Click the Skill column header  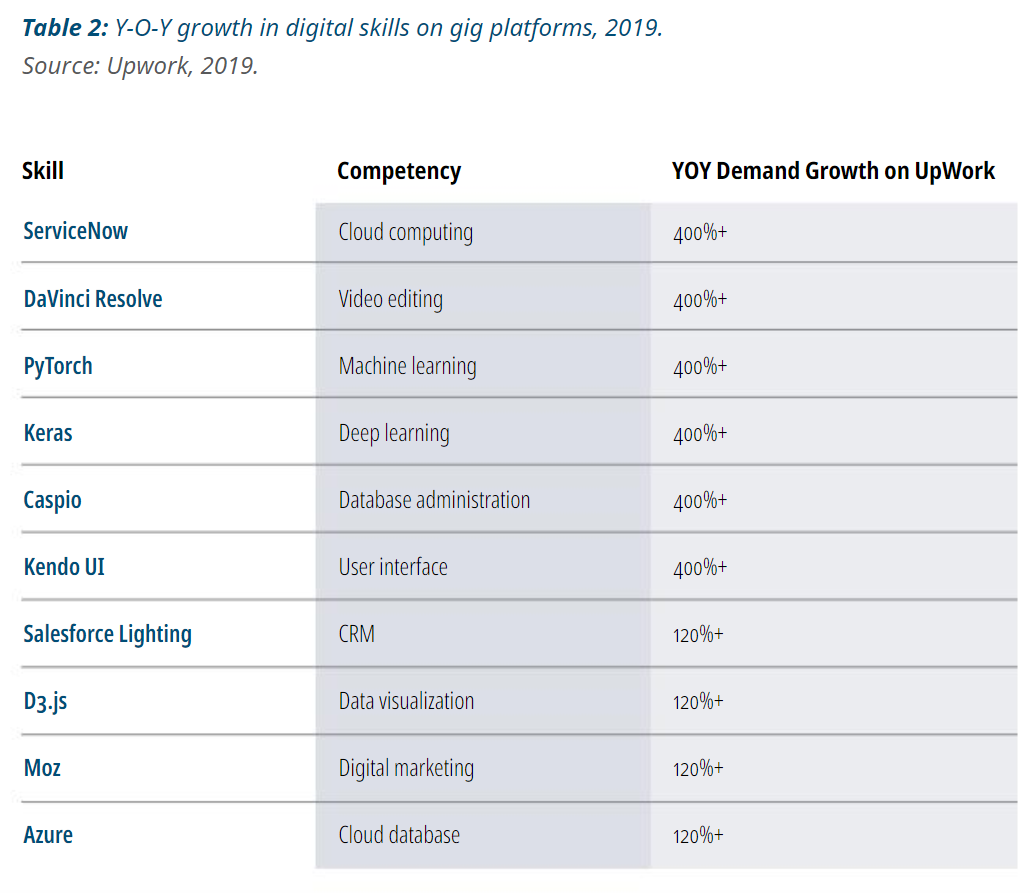coord(43,171)
